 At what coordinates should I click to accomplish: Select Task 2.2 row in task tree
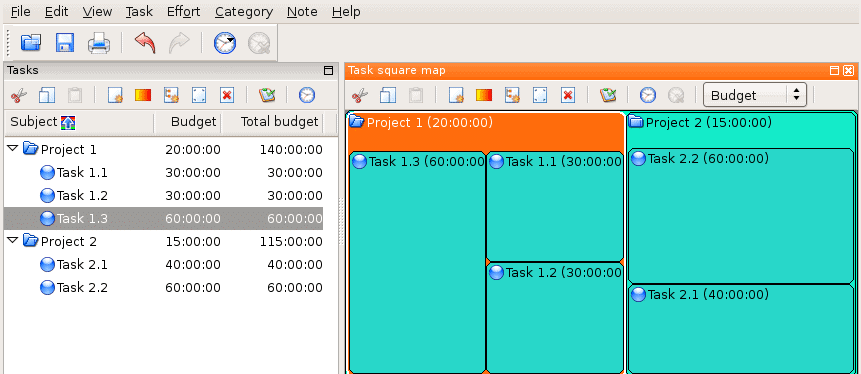(x=164, y=287)
